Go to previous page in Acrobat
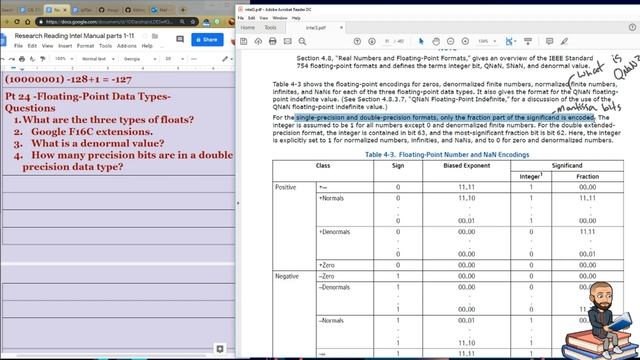Image resolution: width=640 pixels, height=360 pixels. pyautogui.click(x=357, y=41)
